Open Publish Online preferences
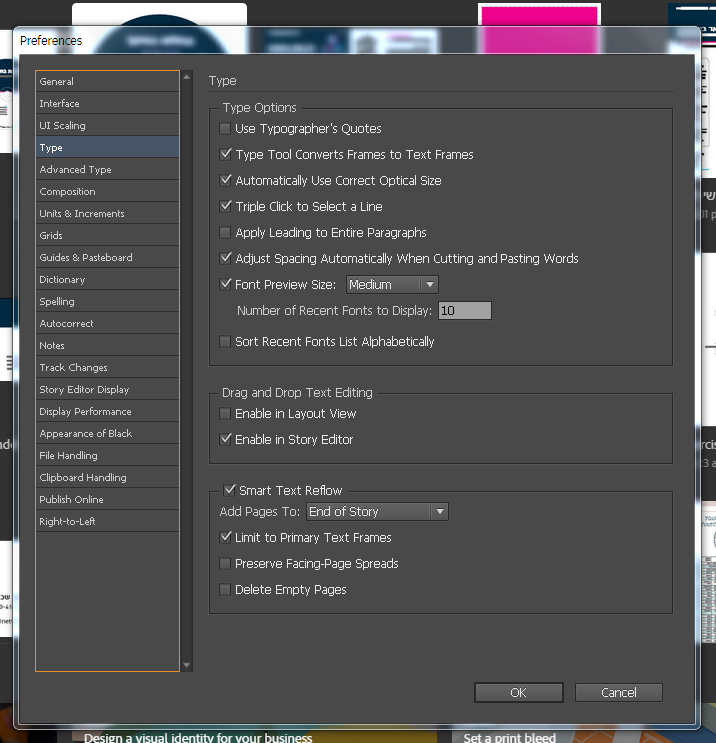 point(108,499)
